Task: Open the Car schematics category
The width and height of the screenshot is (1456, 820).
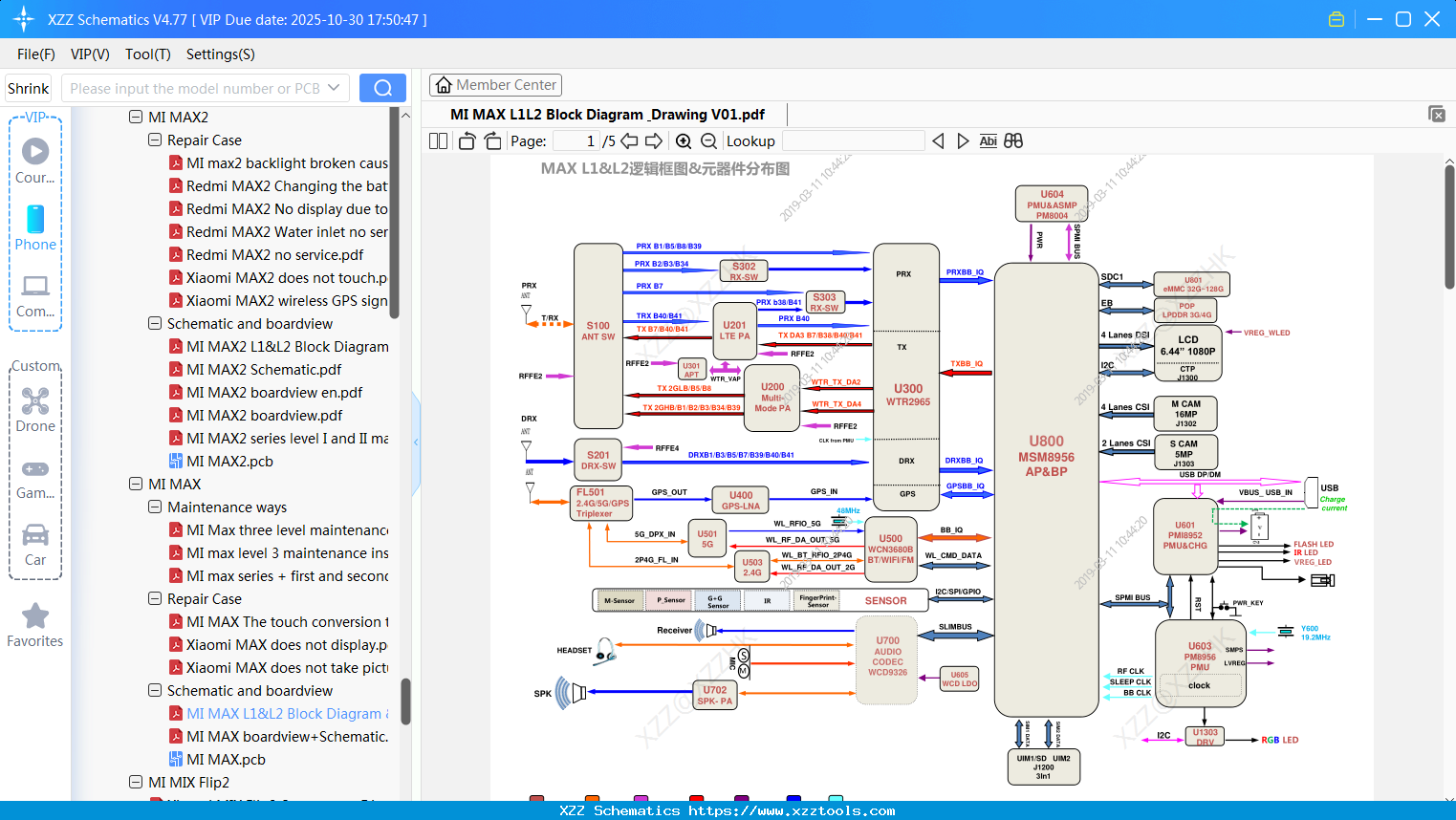Action: tap(35, 539)
